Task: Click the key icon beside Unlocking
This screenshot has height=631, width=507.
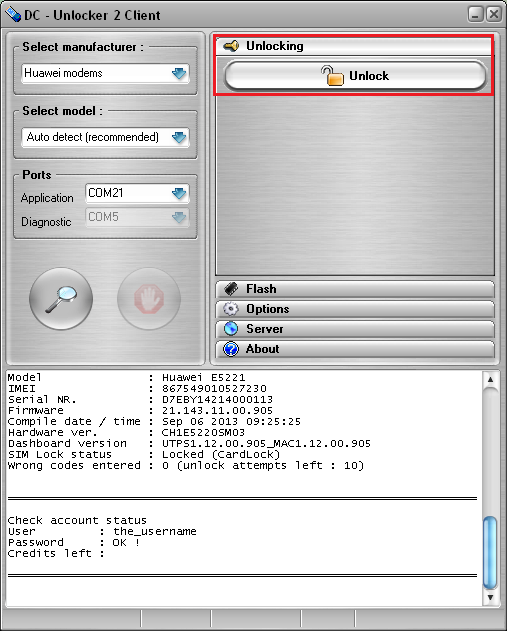Action: (231, 46)
